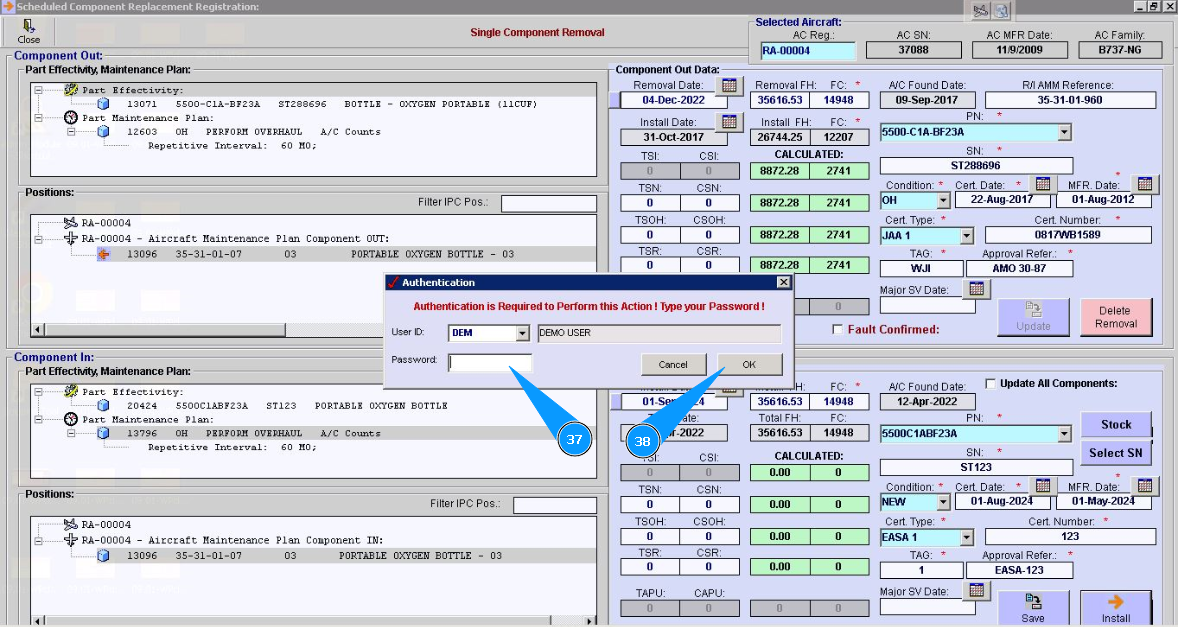Click the Close toolbar icon
The image size is (1178, 633).
click(29, 31)
